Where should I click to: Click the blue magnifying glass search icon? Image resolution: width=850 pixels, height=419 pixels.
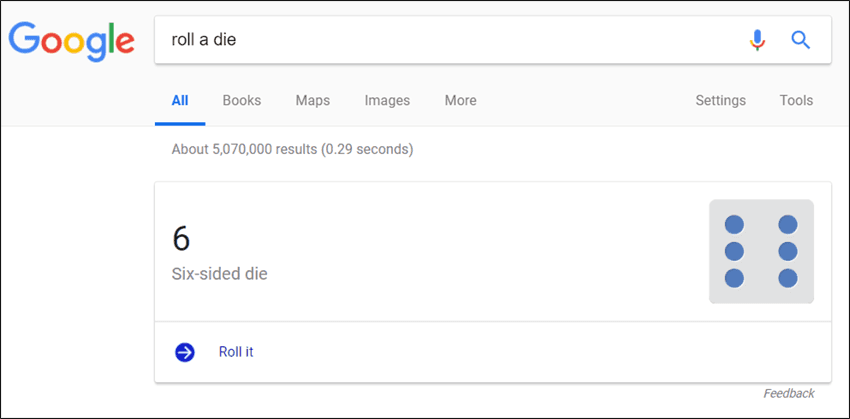pos(800,40)
